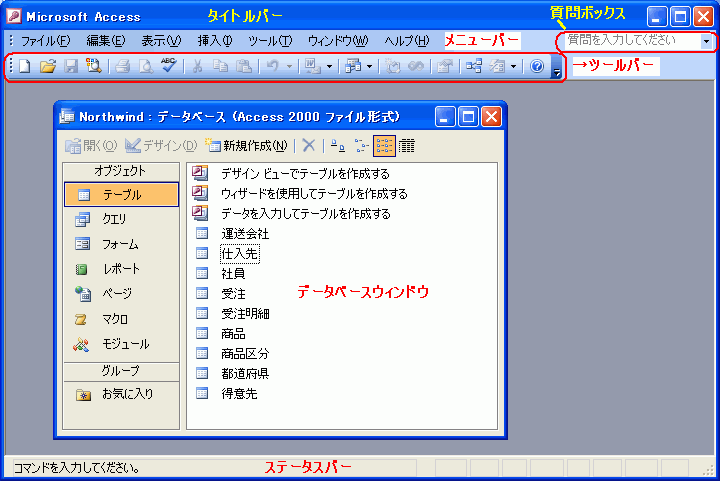Open the ウィンドウ(W) menu
The image size is (720, 481).
tap(338, 41)
